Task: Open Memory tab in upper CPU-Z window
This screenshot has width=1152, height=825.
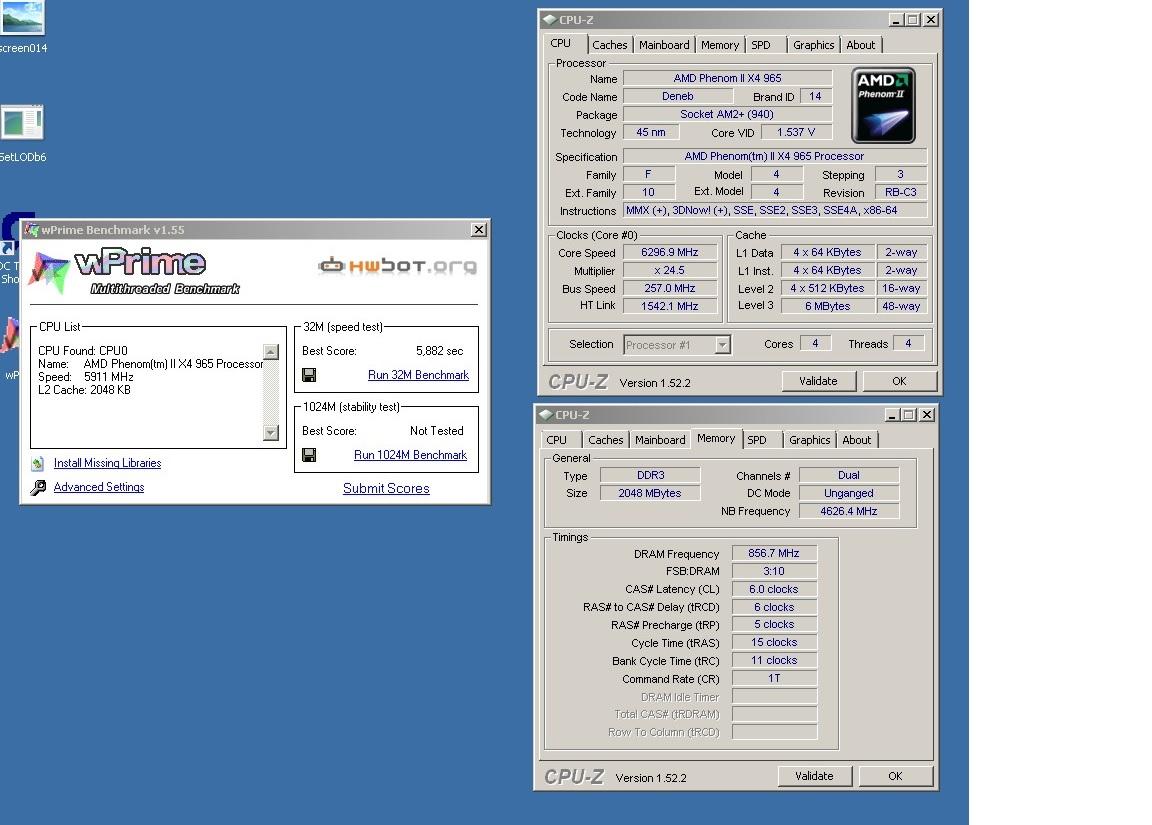Action: (x=720, y=45)
